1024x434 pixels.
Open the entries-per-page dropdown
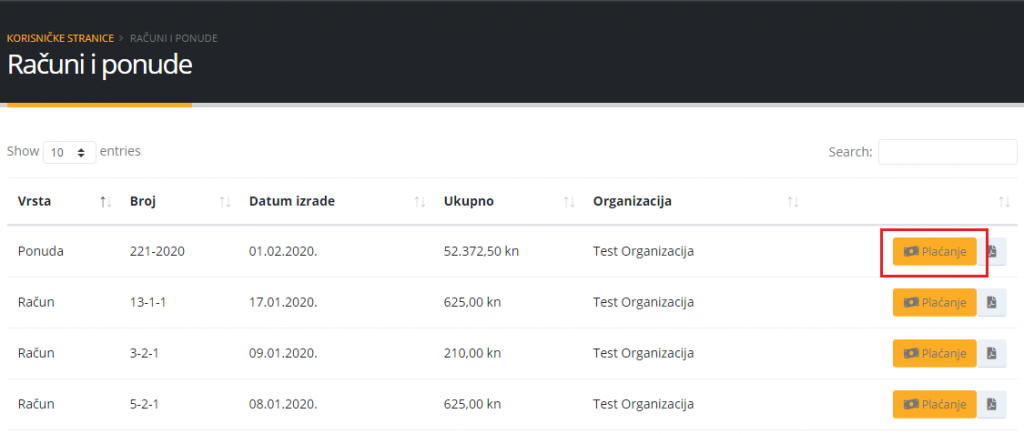coord(69,152)
